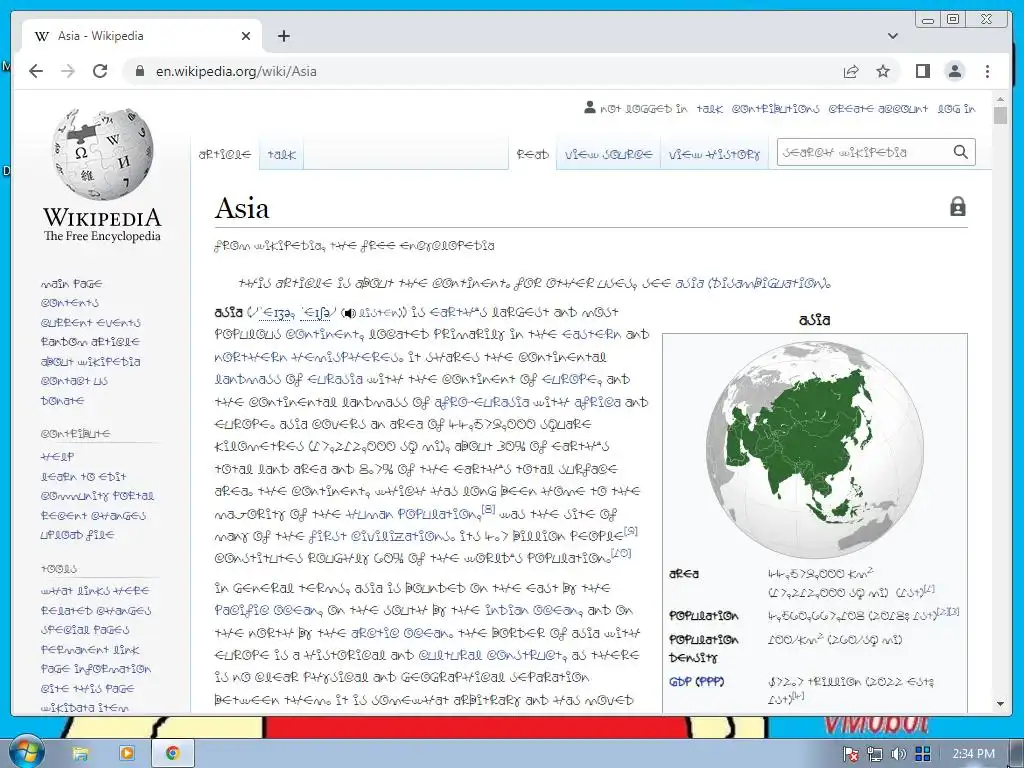This screenshot has height=768, width=1024.
Task: Bookmark this page with the star
Action: 883,71
